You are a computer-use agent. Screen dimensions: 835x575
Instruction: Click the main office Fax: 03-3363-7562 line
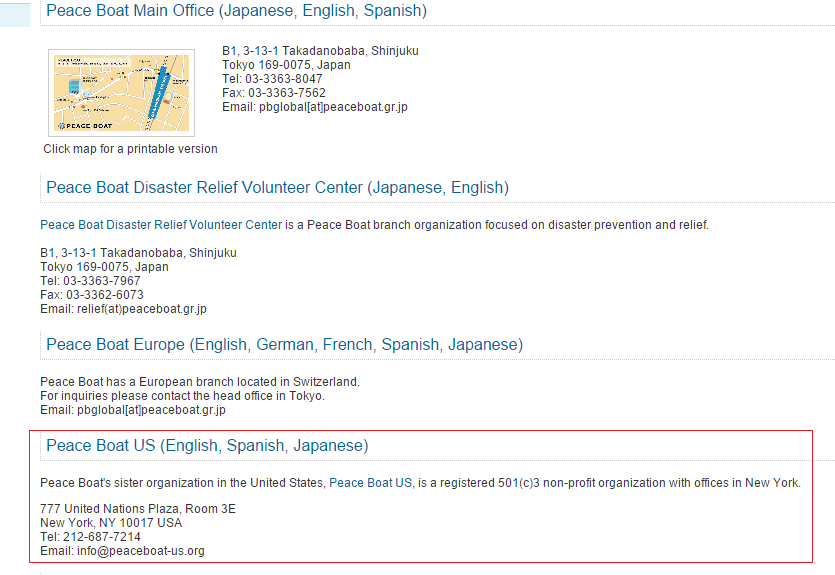[274, 93]
